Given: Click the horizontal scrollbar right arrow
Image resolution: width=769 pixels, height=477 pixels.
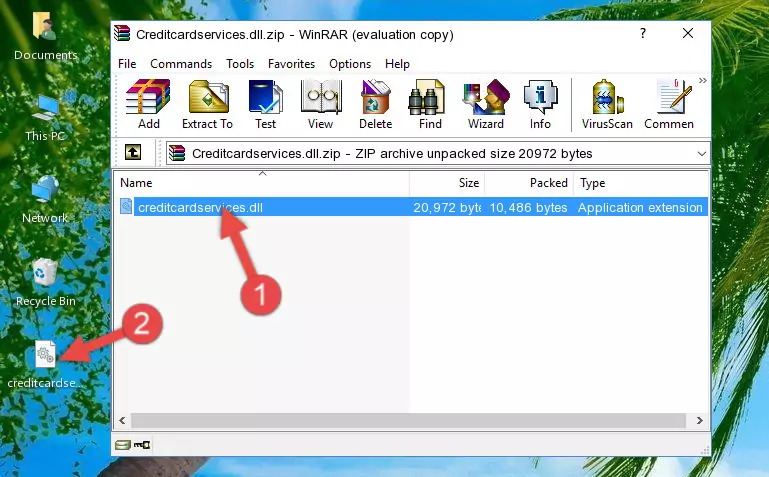Looking at the screenshot, I should (x=699, y=421).
